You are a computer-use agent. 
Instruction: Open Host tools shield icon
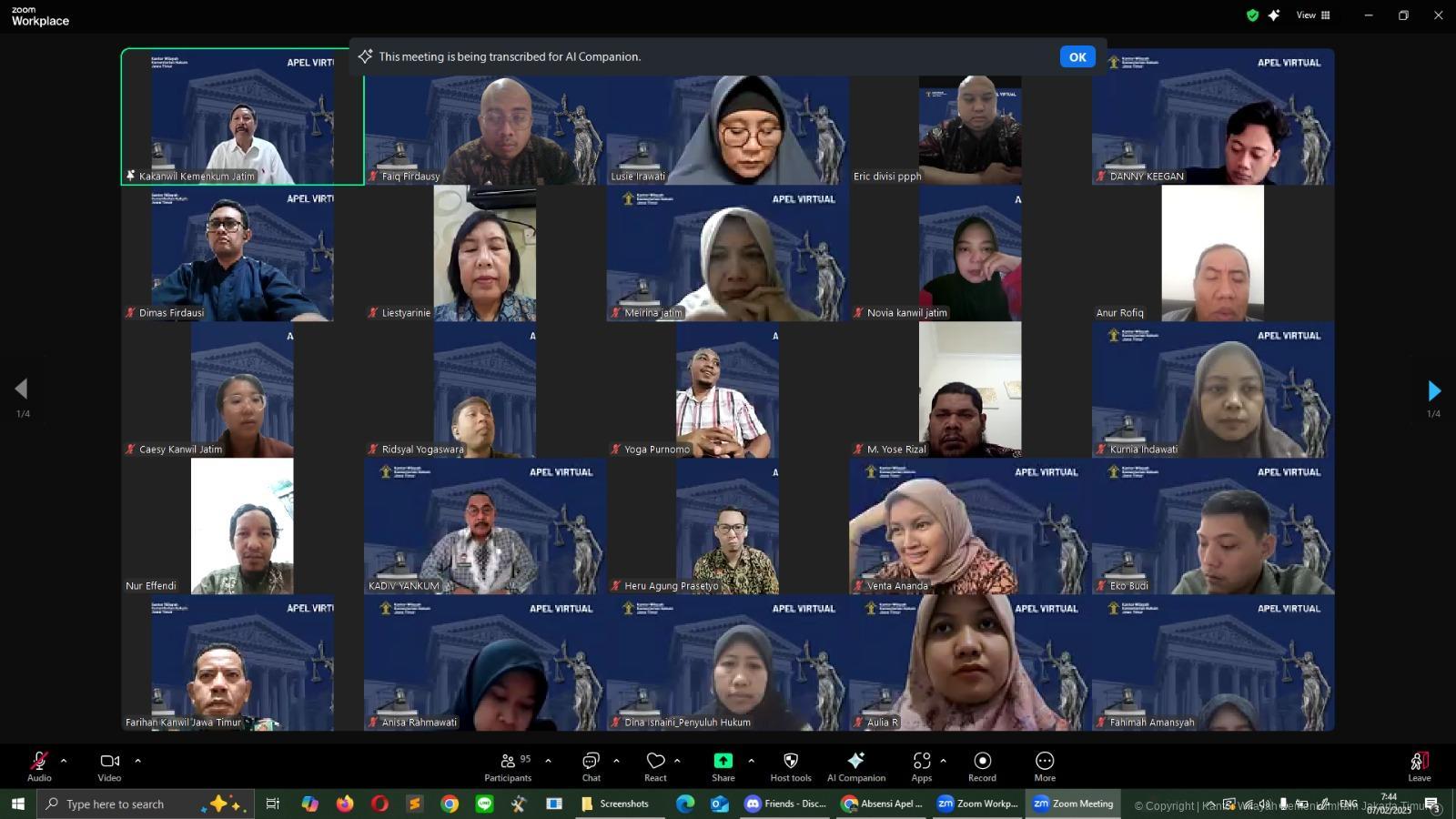pos(791,766)
